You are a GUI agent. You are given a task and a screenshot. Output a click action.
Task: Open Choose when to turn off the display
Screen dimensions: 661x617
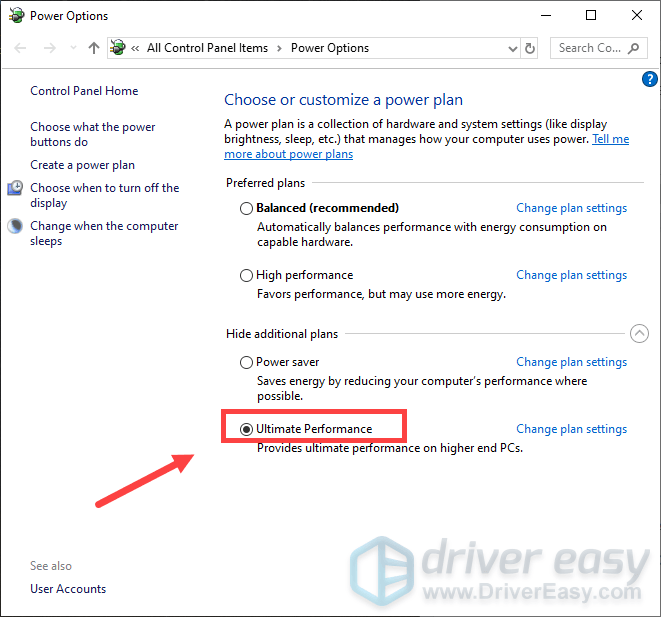[x=105, y=195]
